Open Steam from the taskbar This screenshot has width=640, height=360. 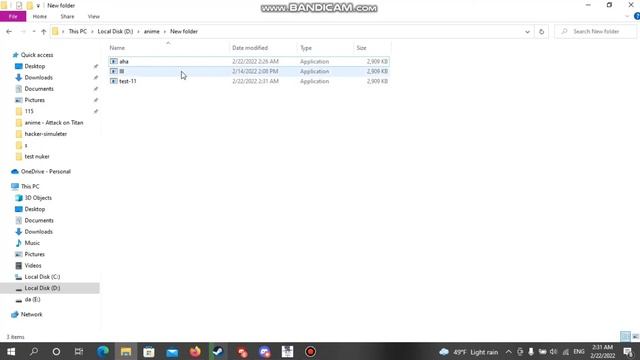point(218,351)
